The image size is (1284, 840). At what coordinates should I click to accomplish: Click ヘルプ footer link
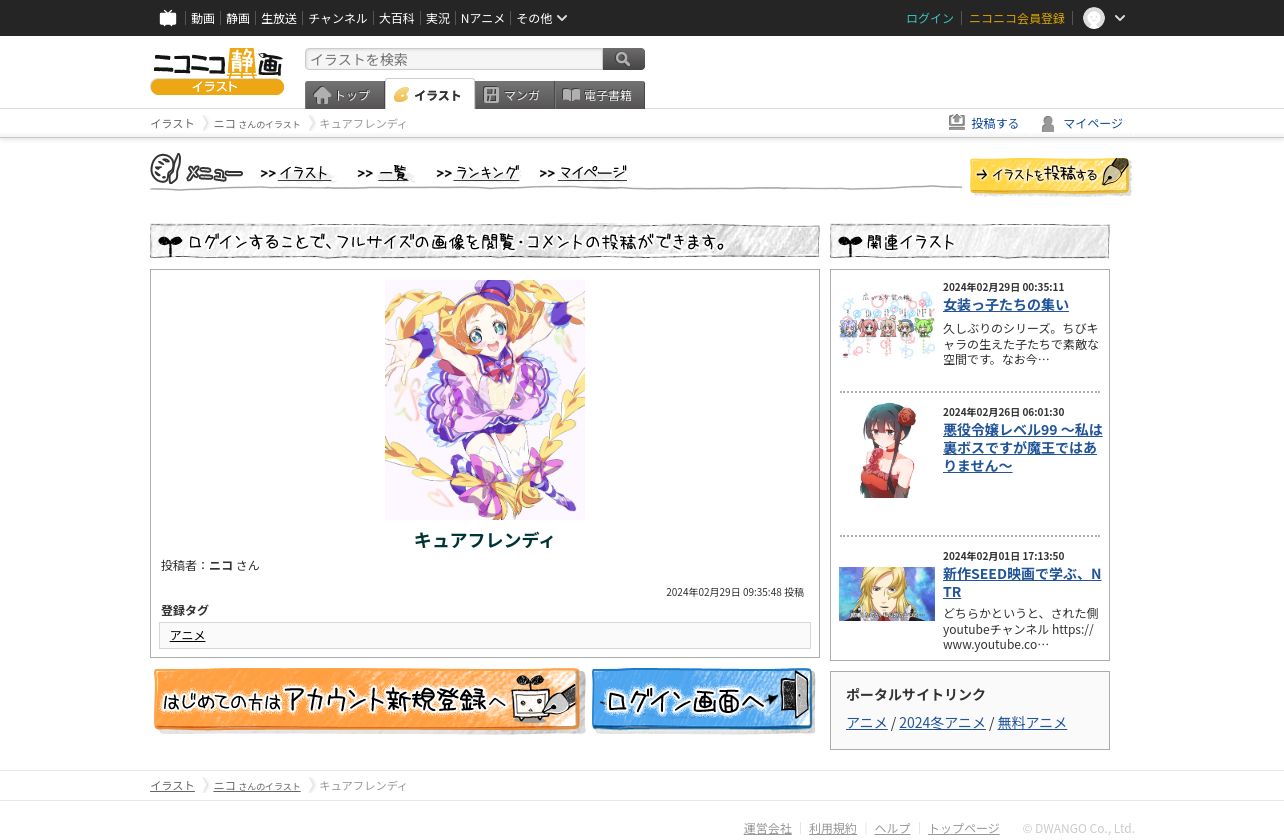(892, 828)
